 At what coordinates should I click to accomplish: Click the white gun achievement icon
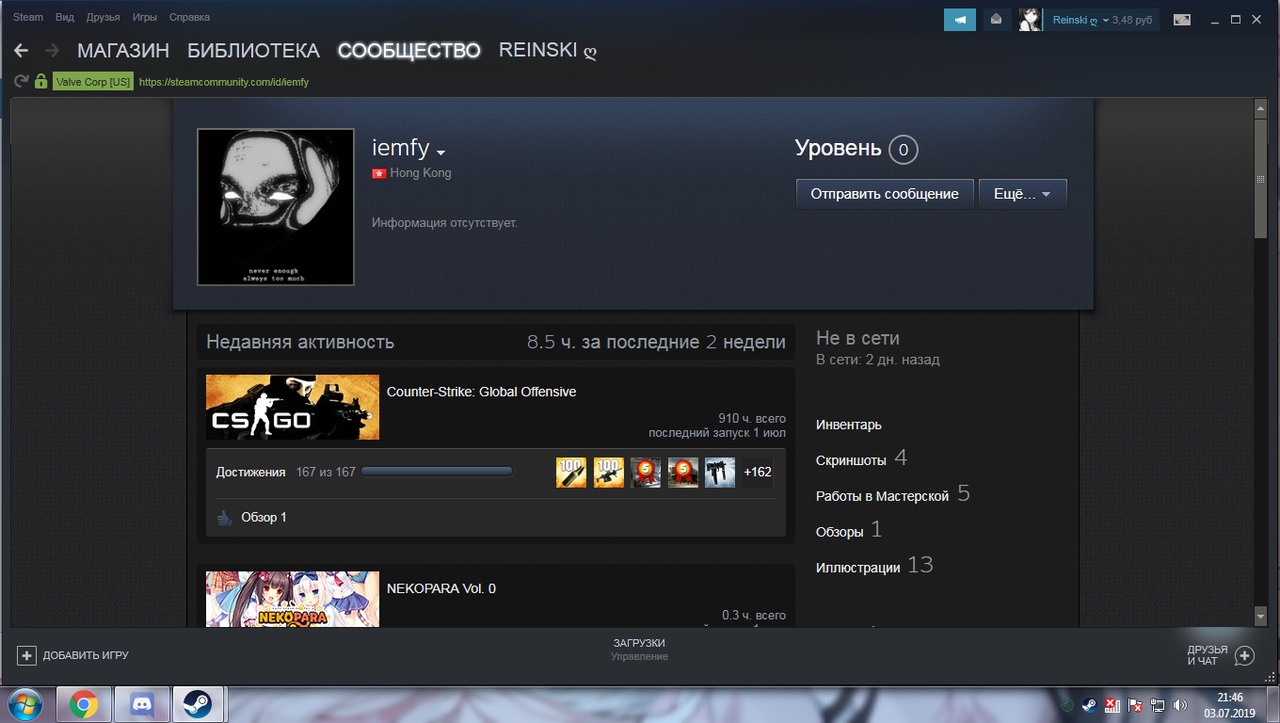tap(720, 472)
